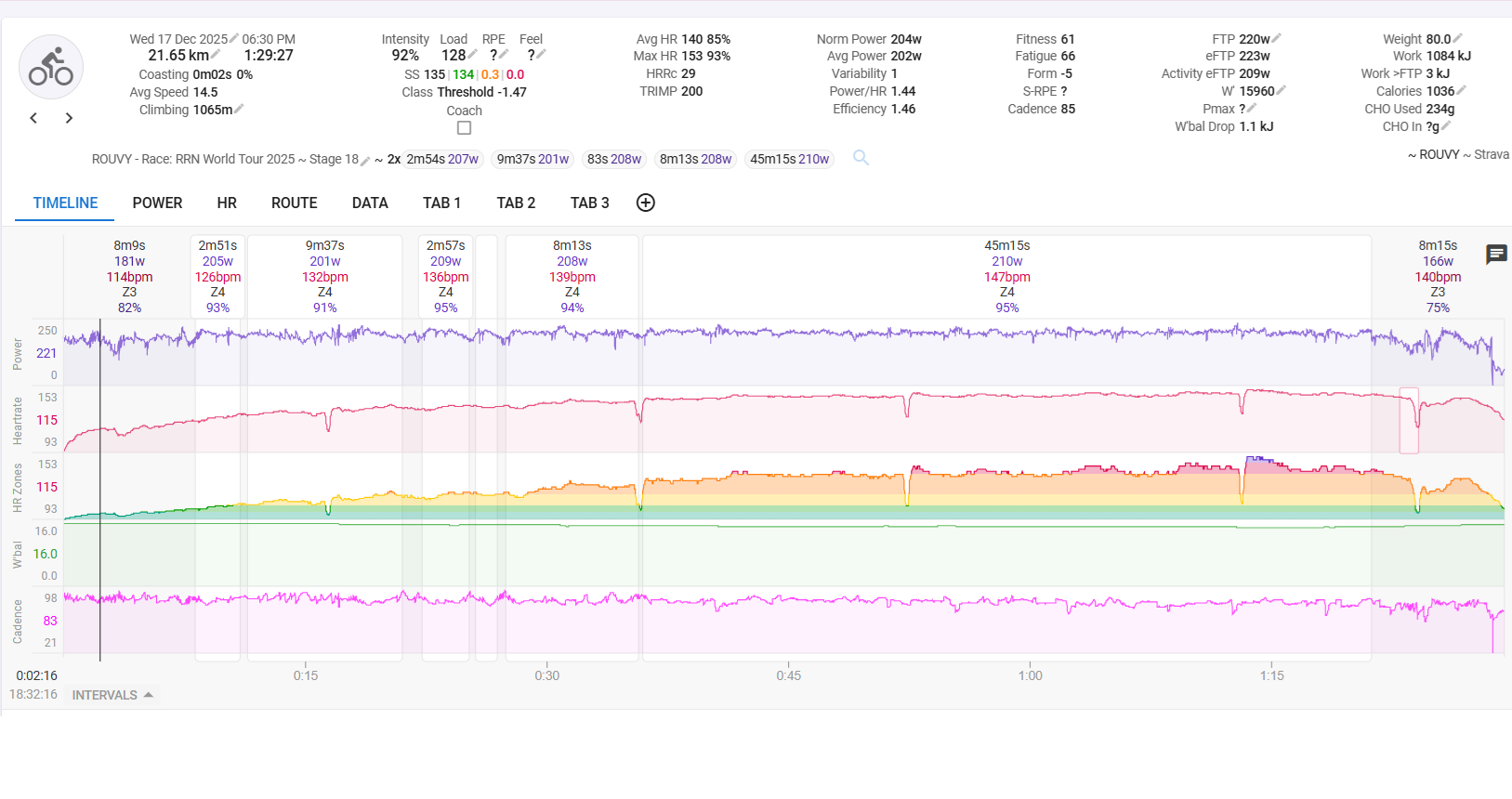Screen dimensions: 1512x799
Task: Click the pencil icon beside Load 128
Action: 473,55
